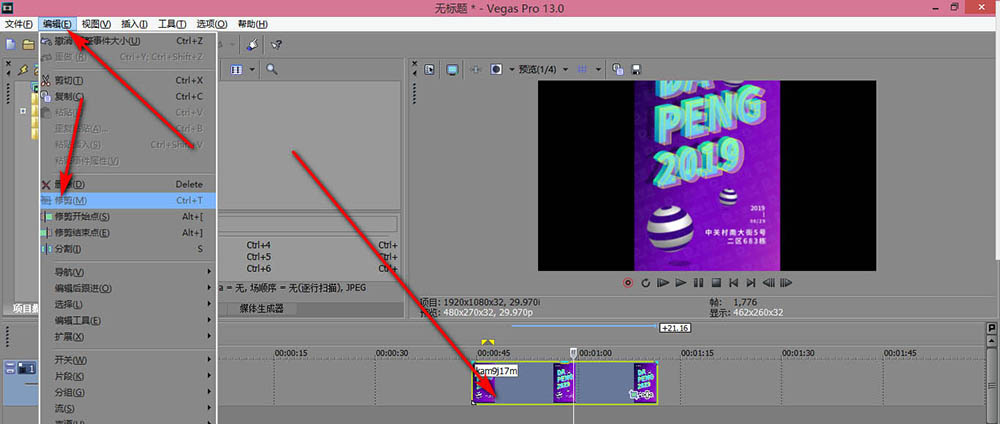1000x424 pixels.
Task: Copy snapshot to clipboard icon in preview
Action: click(617, 69)
